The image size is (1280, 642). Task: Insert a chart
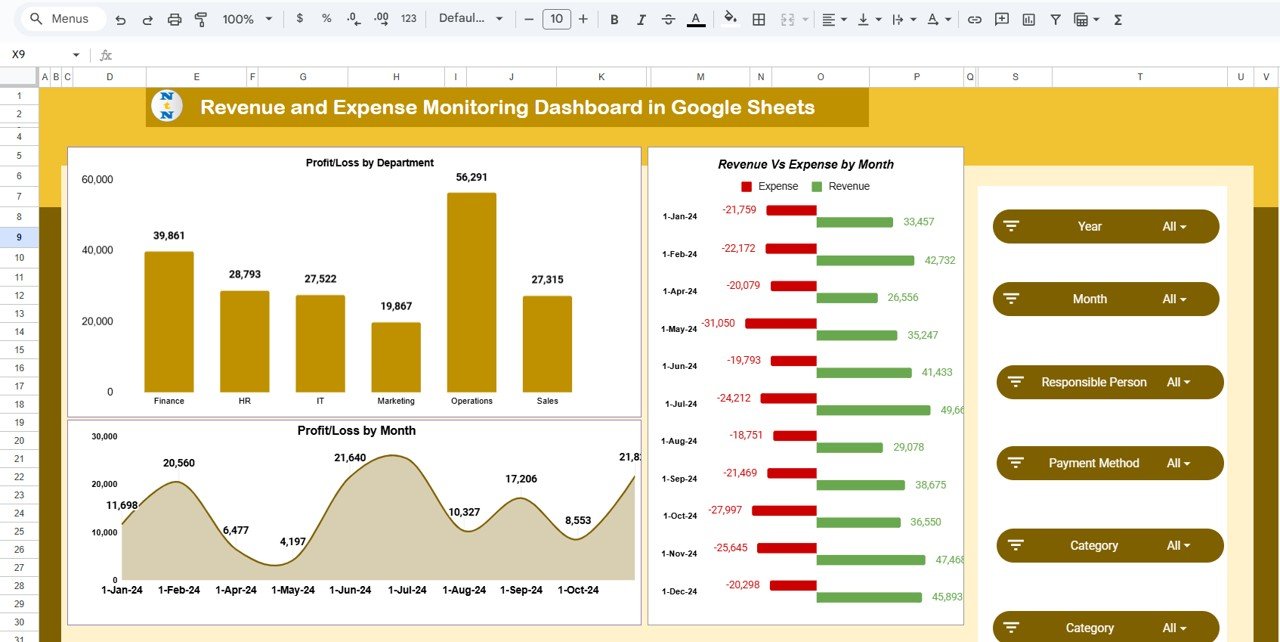(1028, 19)
